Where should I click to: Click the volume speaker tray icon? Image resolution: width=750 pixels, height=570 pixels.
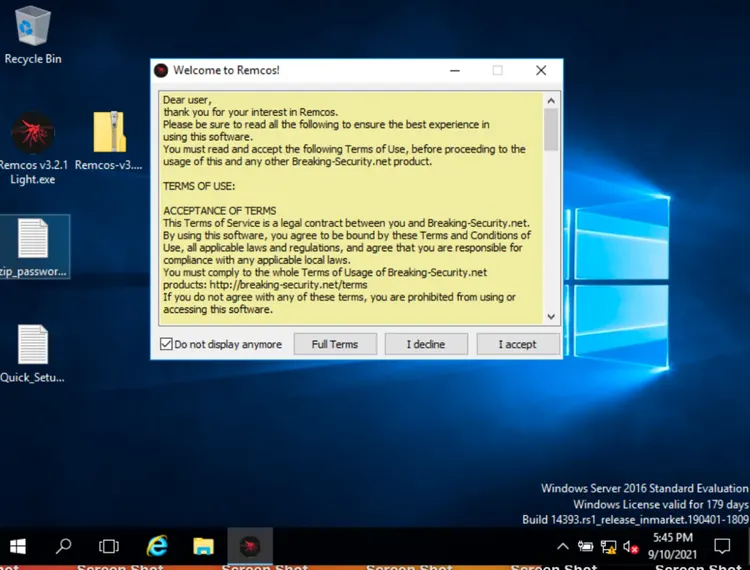tap(631, 547)
